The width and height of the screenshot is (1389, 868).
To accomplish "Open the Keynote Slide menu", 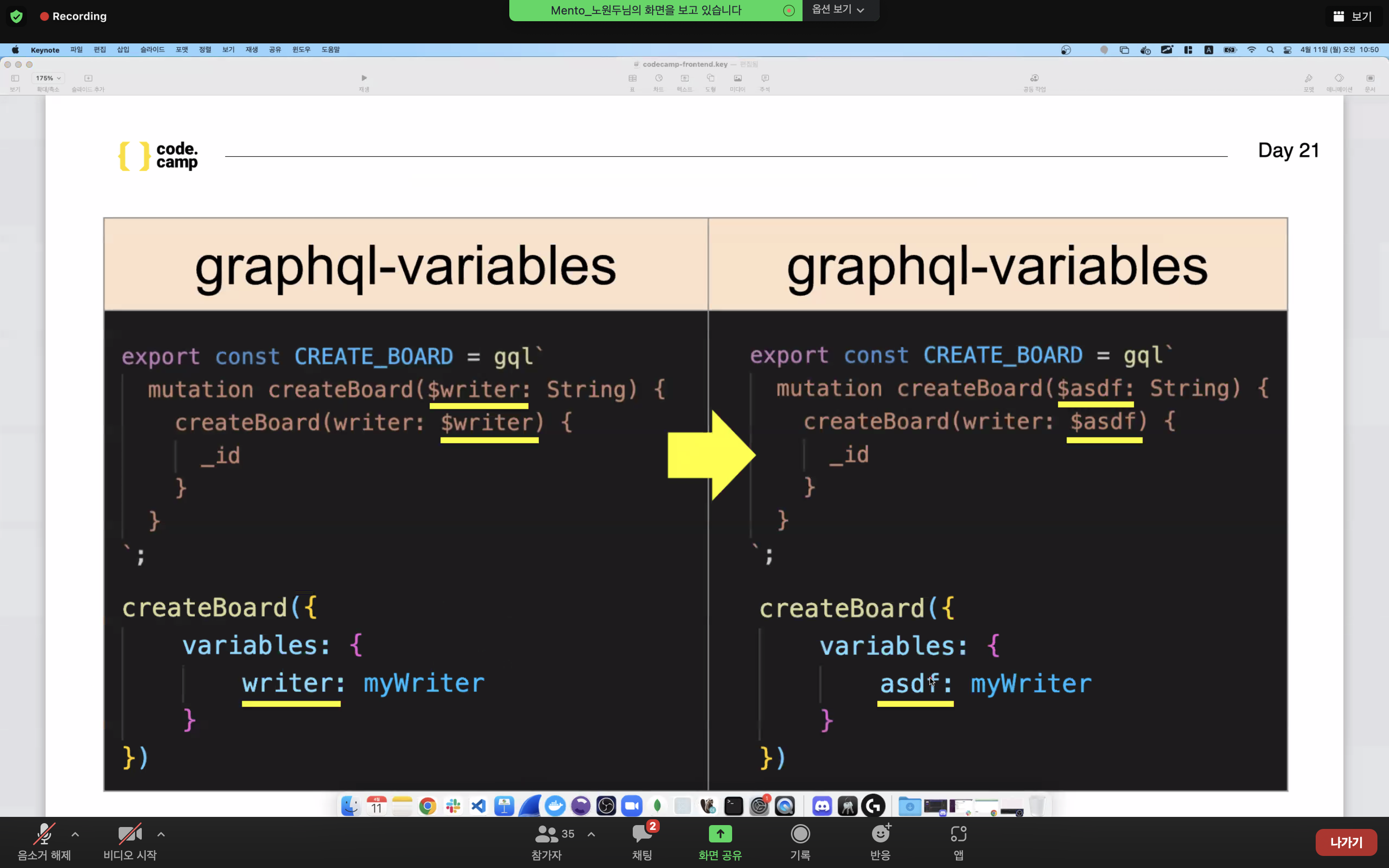I will coord(152,50).
